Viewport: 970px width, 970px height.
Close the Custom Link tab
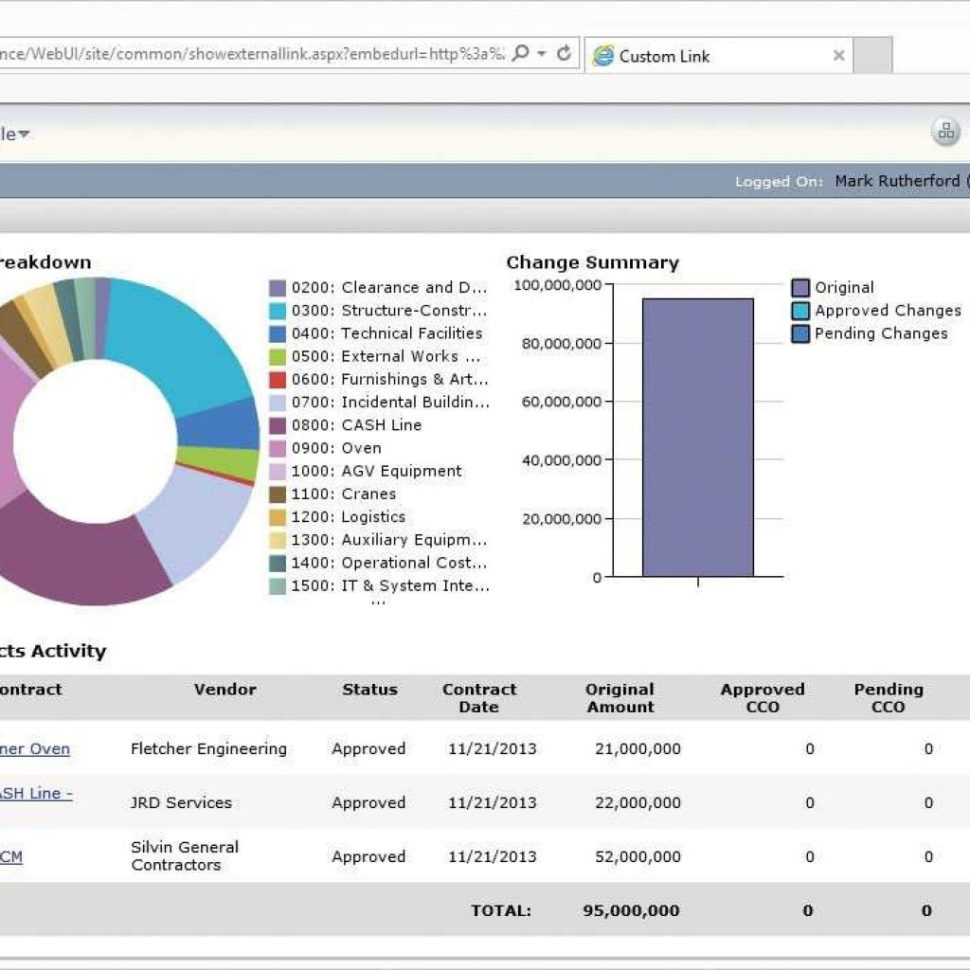click(x=838, y=56)
